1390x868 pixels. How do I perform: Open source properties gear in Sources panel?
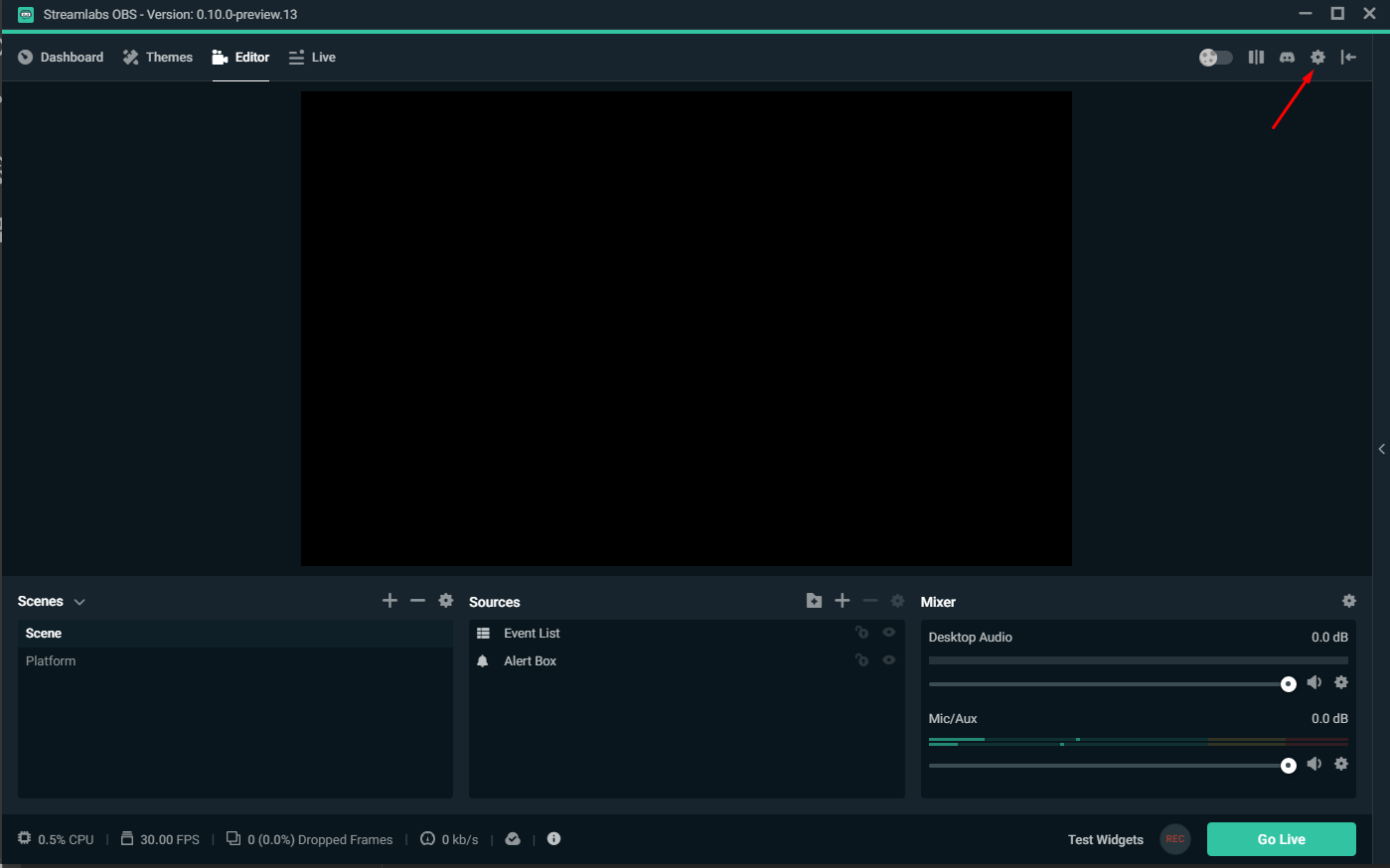point(898,601)
